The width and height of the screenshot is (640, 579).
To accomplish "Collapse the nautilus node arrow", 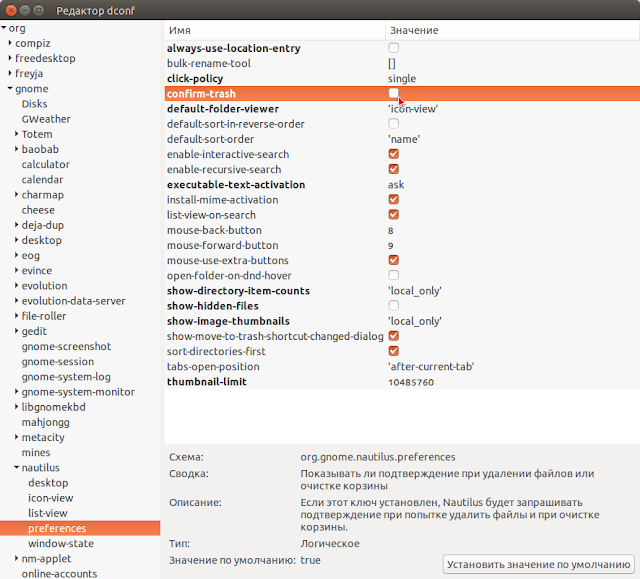I will coord(16,467).
